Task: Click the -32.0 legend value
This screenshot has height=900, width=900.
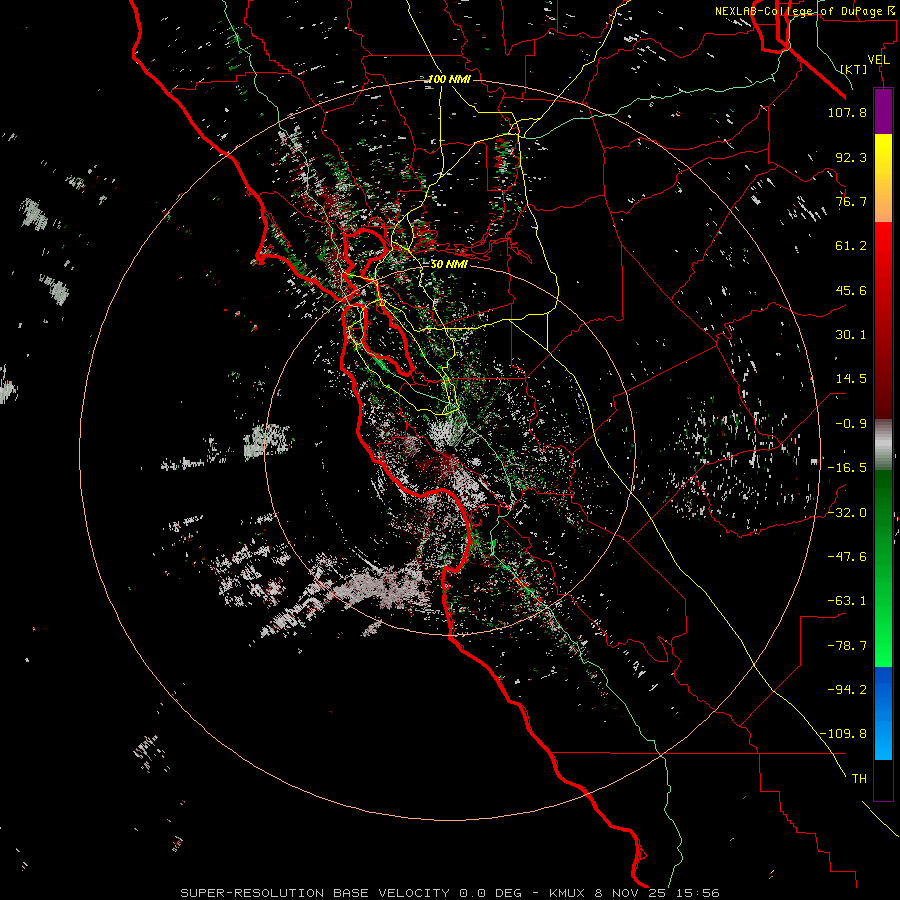Action: 847,513
